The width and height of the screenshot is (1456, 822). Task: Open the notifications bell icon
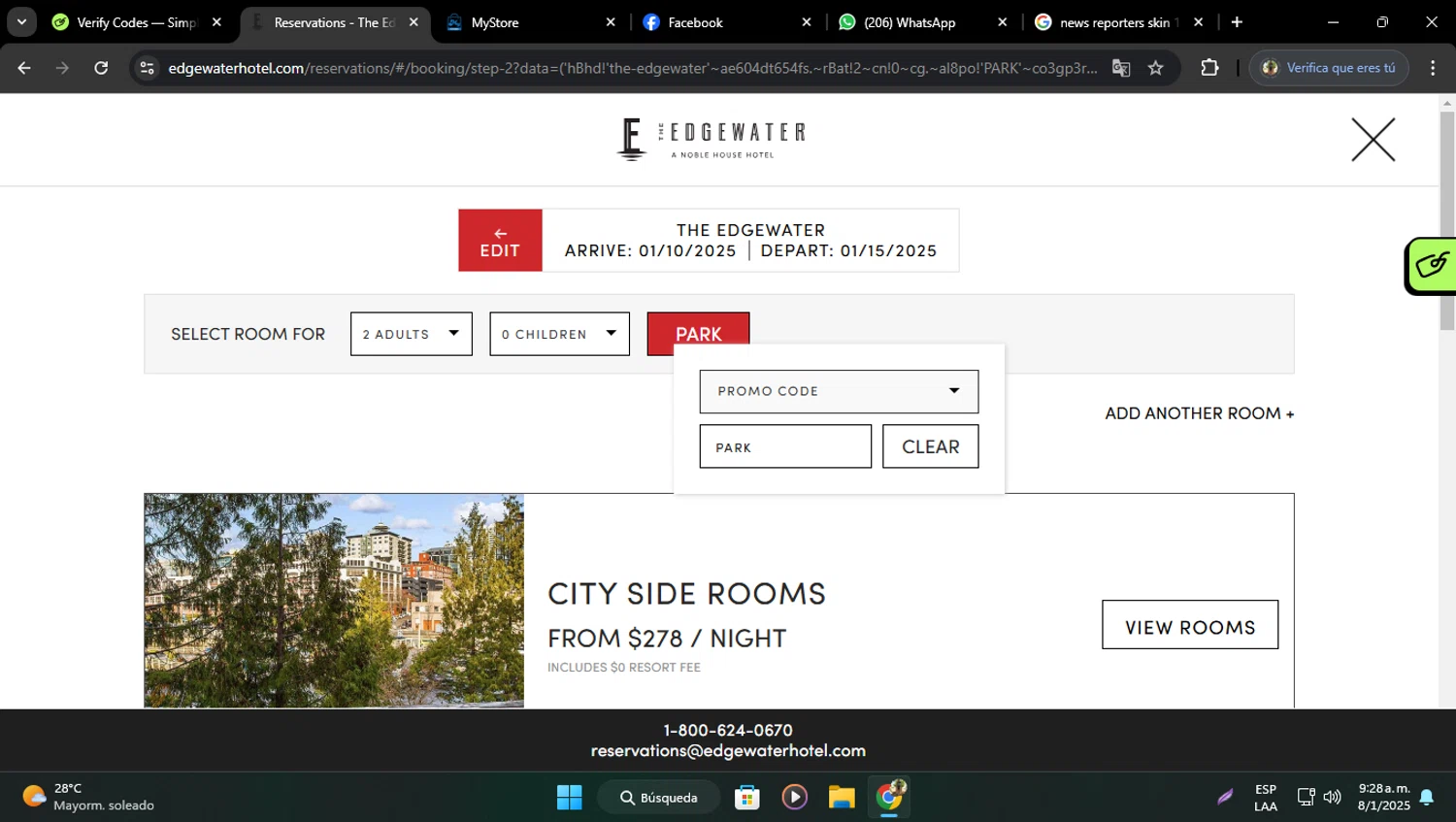pyautogui.click(x=1427, y=797)
